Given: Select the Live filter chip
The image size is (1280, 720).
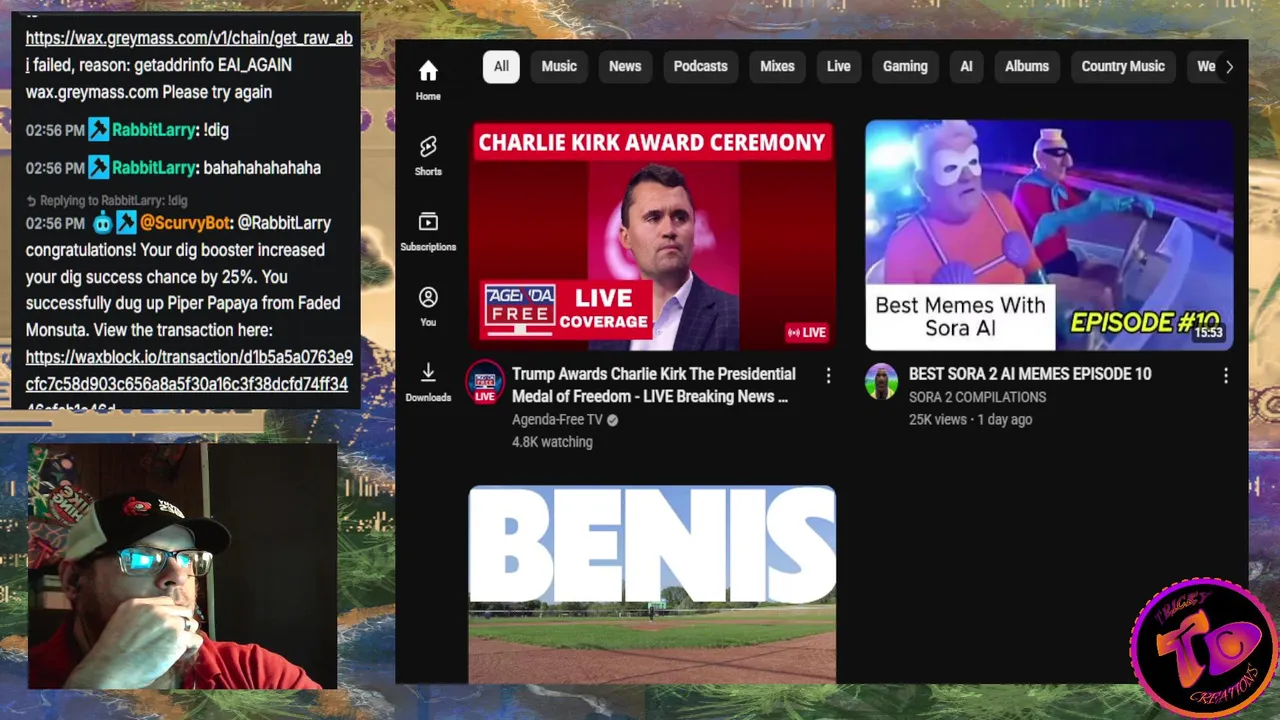Looking at the screenshot, I should point(838,66).
